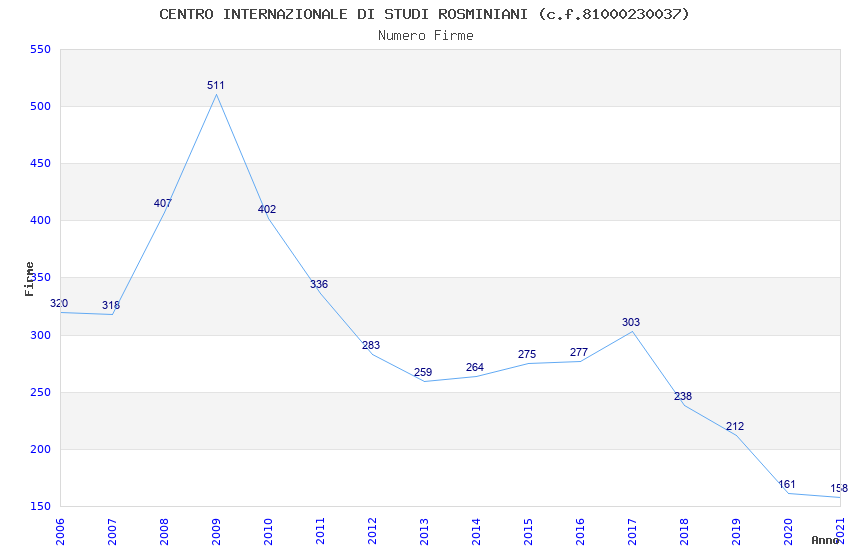Click the 2019 x-axis year label
This screenshot has height=550, width=850.
(736, 532)
